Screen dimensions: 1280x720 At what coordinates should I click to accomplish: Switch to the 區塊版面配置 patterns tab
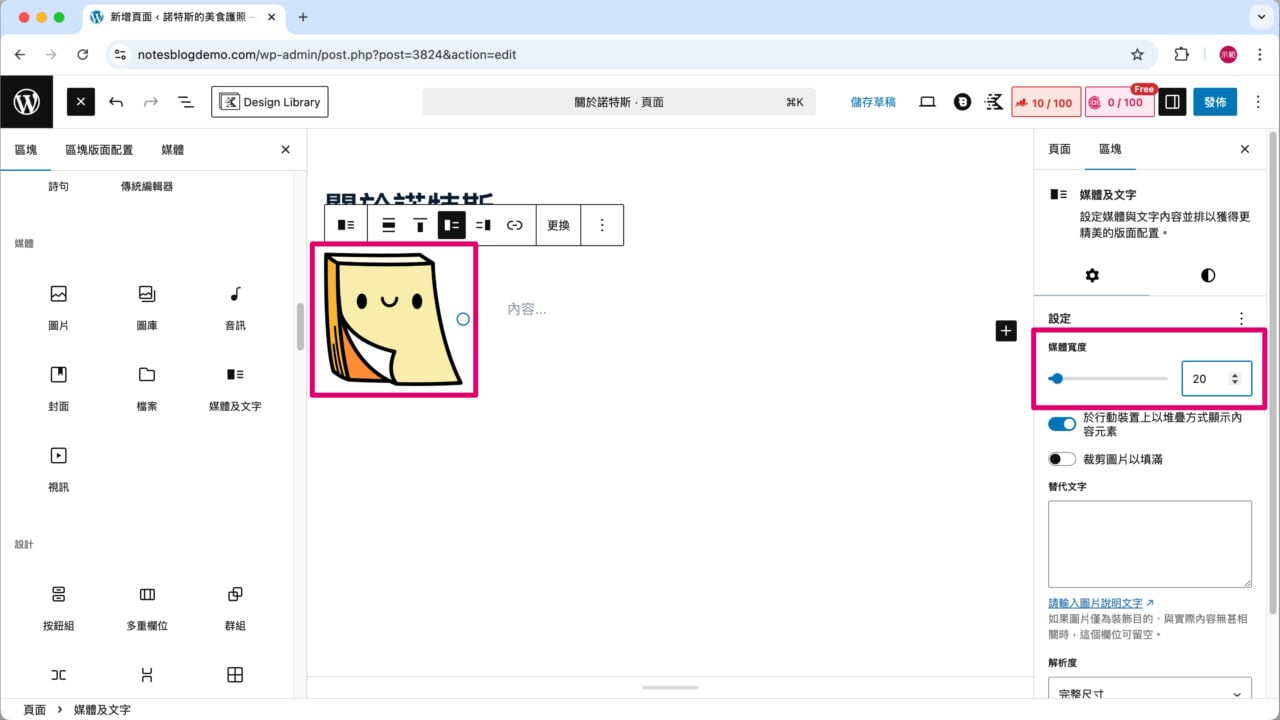(99, 149)
